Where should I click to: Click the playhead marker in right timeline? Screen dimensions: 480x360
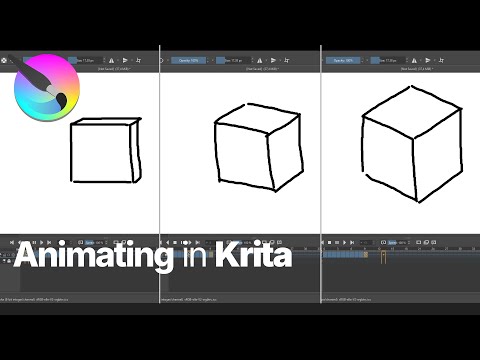(383, 257)
